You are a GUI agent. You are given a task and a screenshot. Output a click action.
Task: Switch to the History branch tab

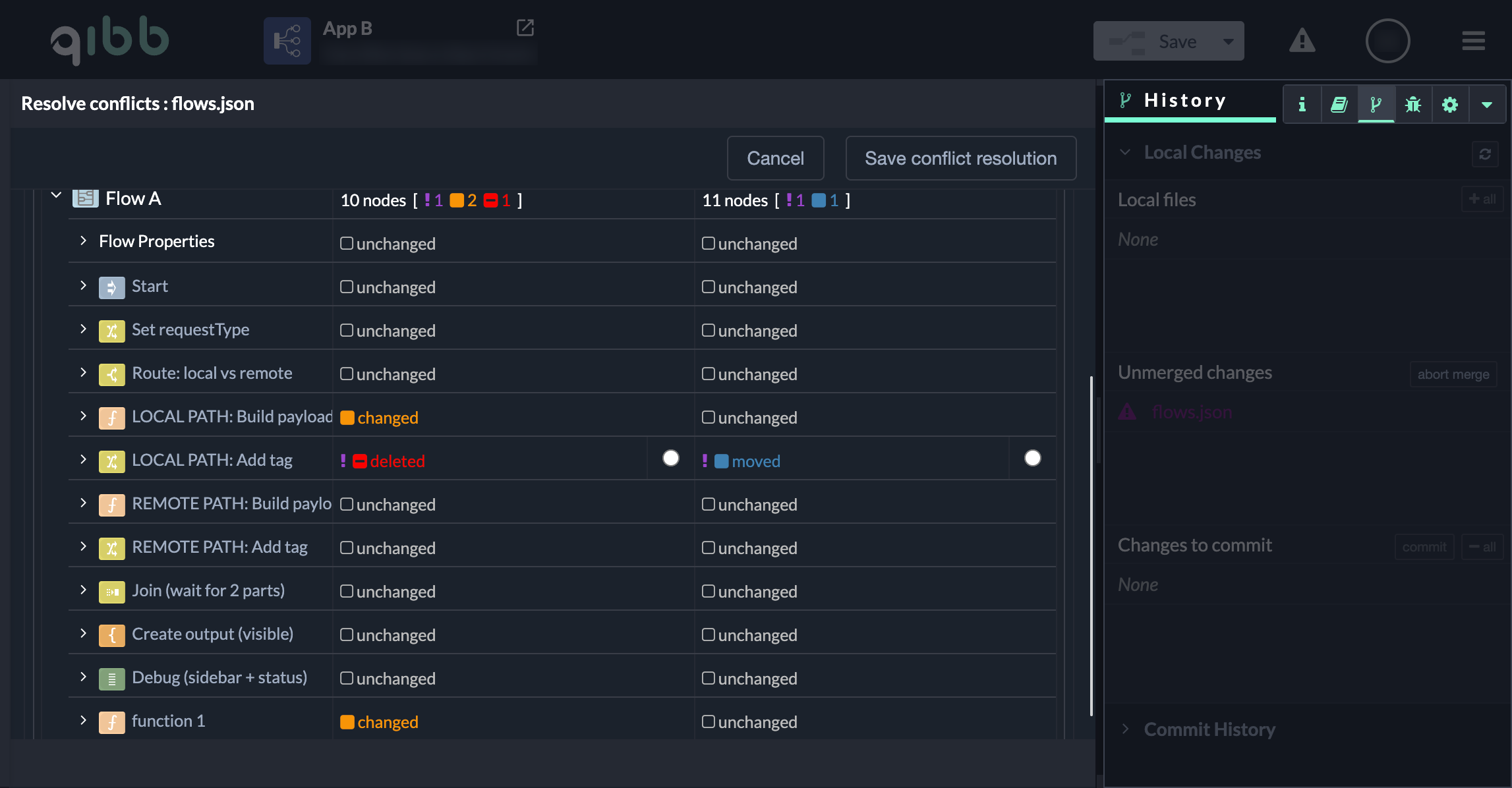pos(1376,104)
